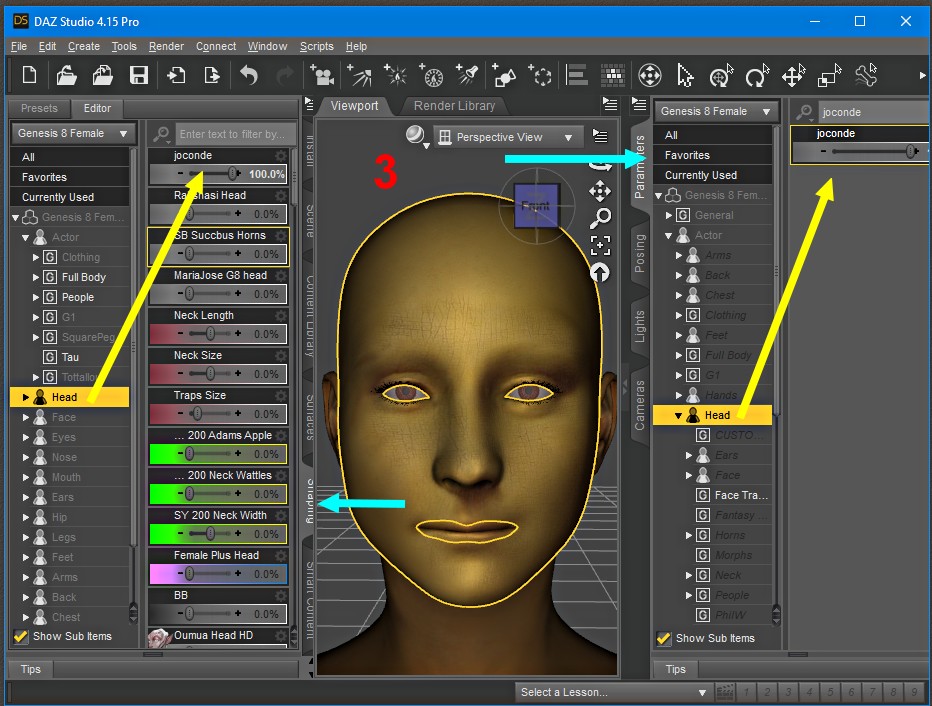Viewport: 932px width, 706px height.
Task: Click the right search field containing joconde
Action: tap(874, 112)
